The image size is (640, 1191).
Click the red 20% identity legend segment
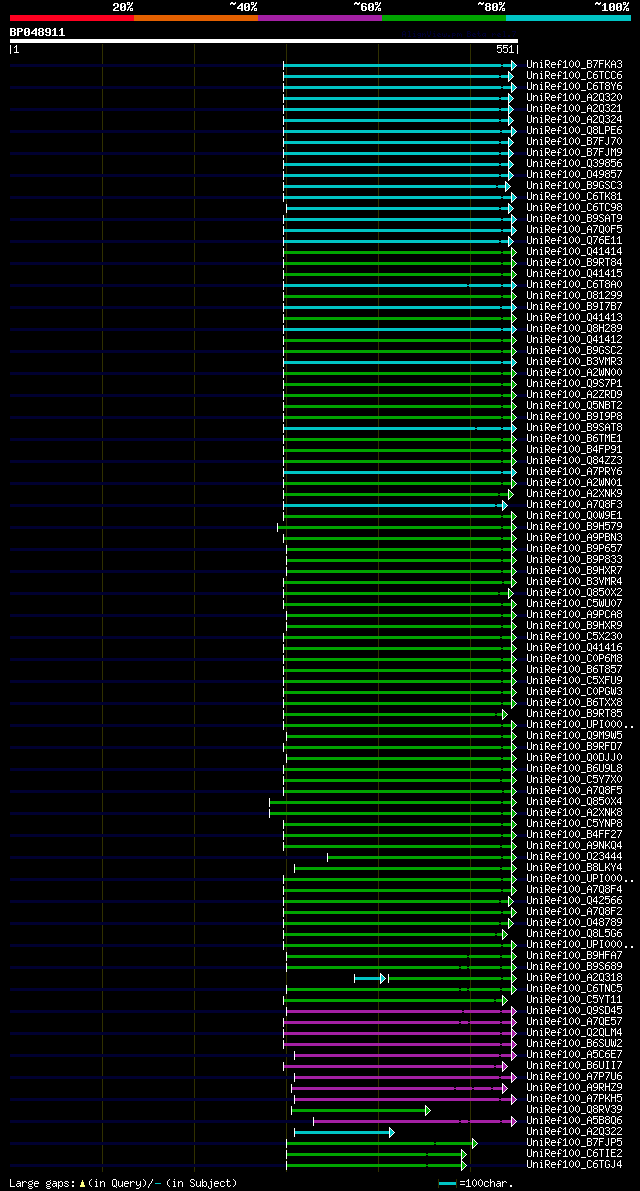71,17
